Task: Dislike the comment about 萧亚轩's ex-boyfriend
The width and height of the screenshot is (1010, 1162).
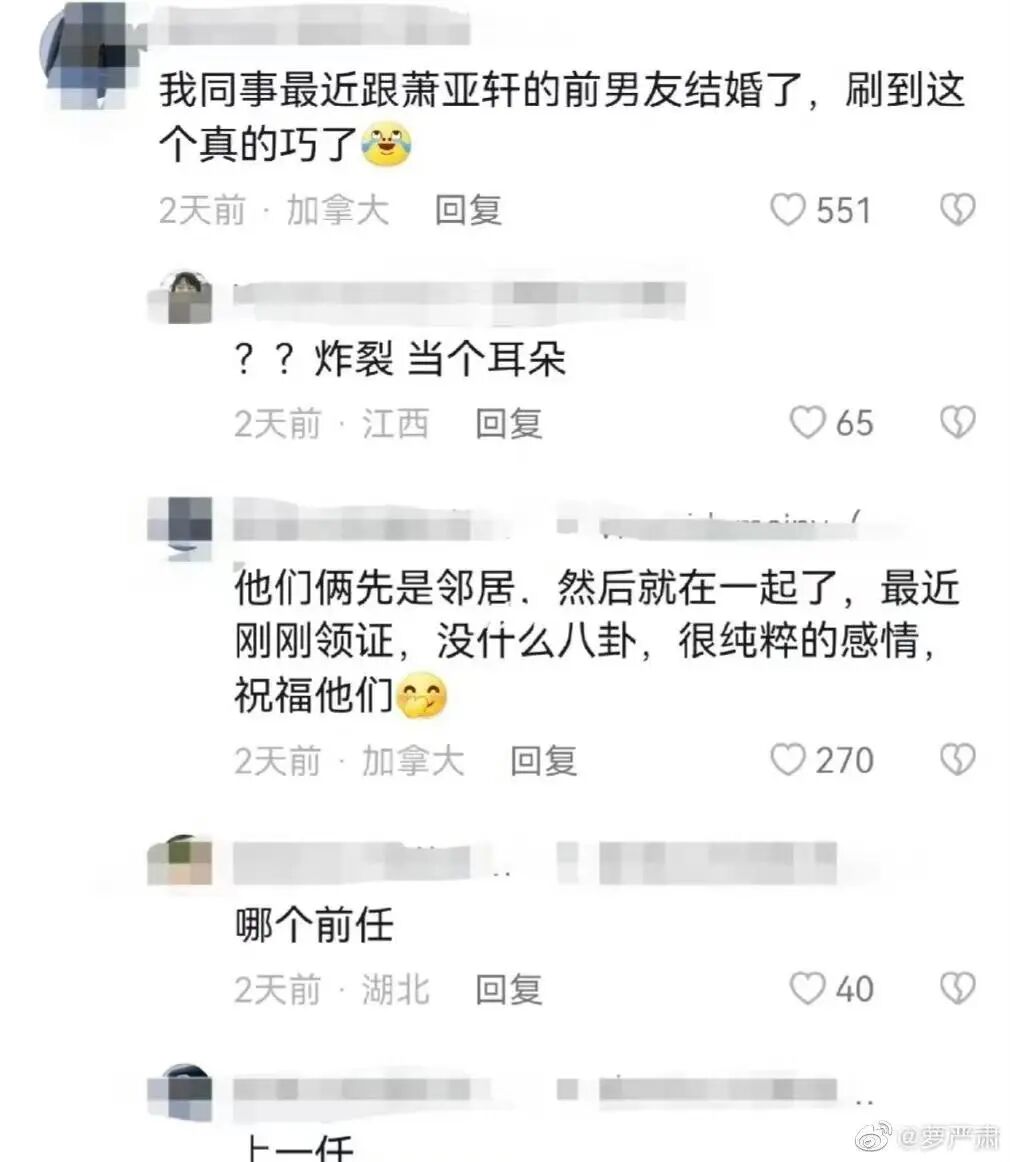Action: point(957,209)
